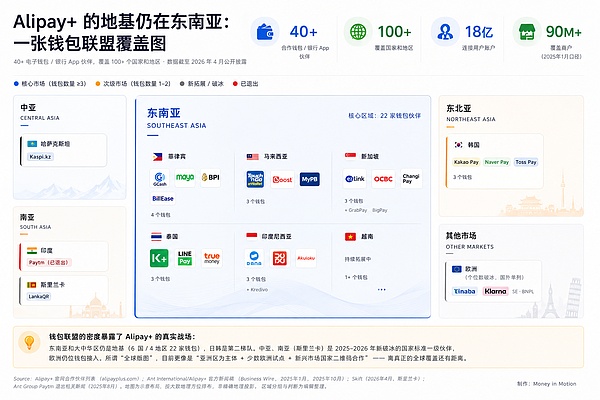
Task: Click the lightbulb icon in the insight box
Action: [29, 342]
